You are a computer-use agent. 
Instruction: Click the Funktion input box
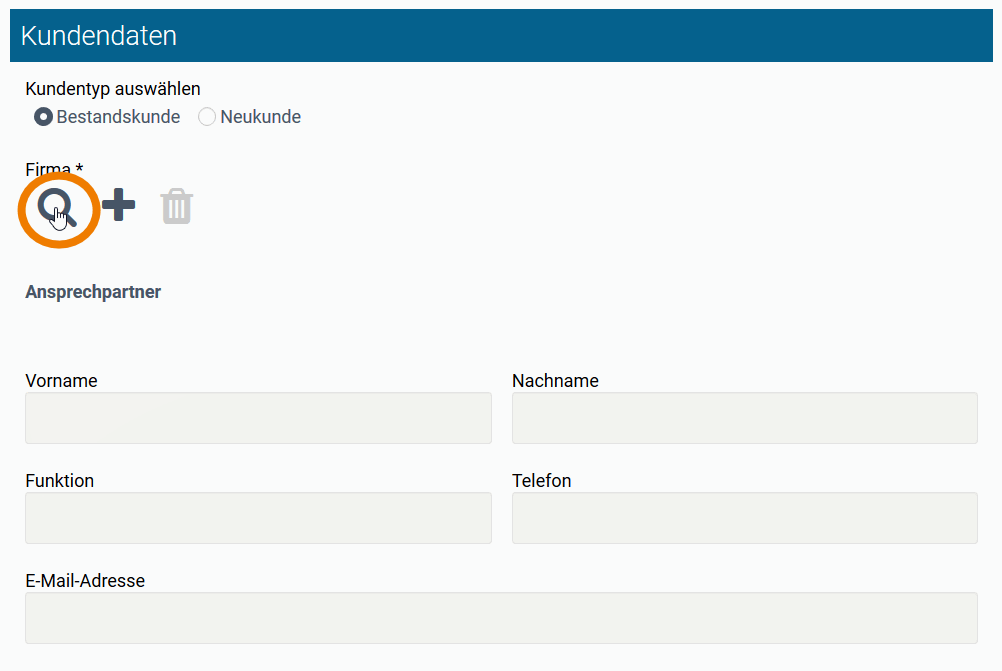pyautogui.click(x=258, y=518)
